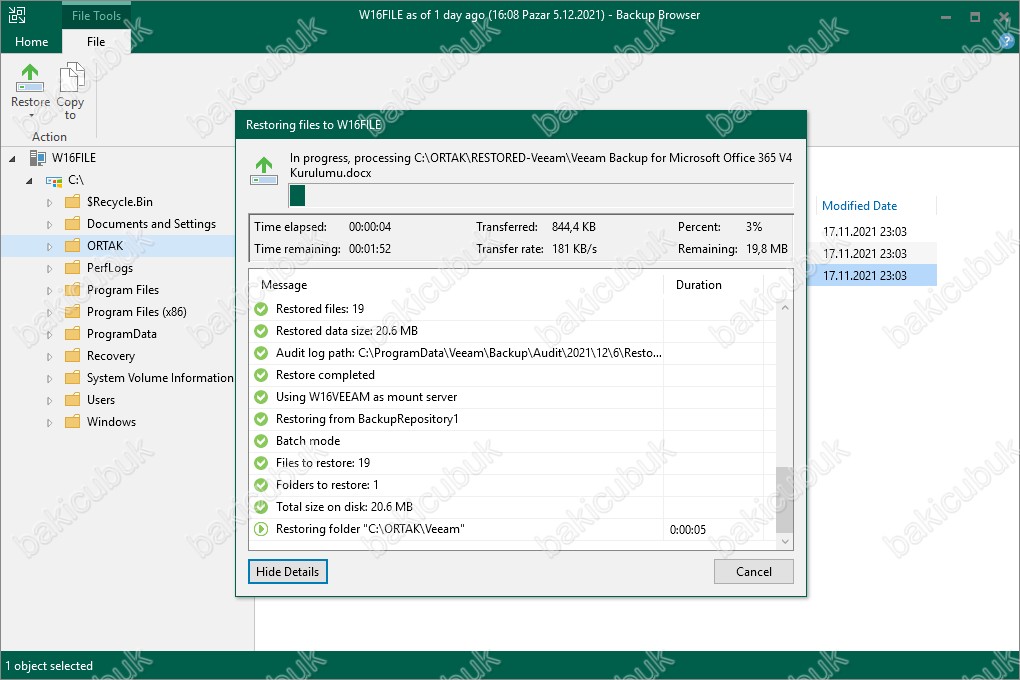Click the PerfLogs folder icon
This screenshot has height=680, width=1020.
pos(73,268)
